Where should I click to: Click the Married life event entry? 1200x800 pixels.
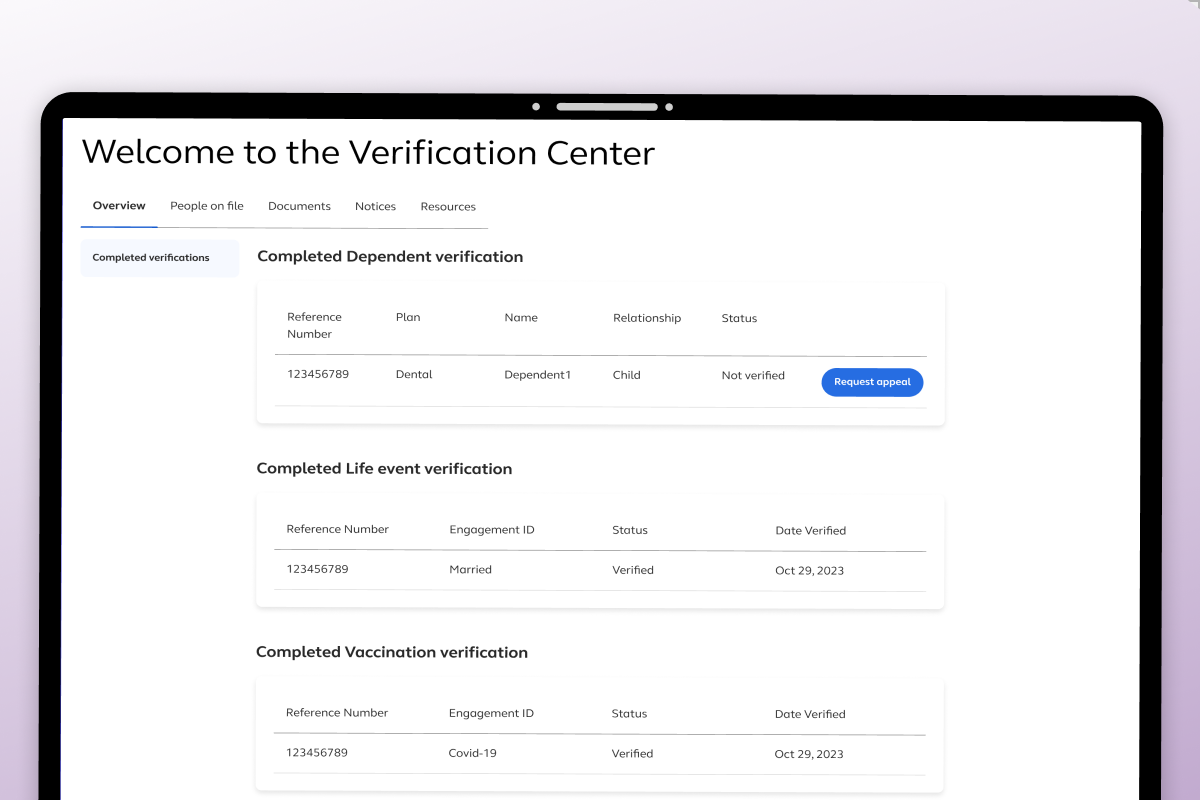(x=470, y=569)
